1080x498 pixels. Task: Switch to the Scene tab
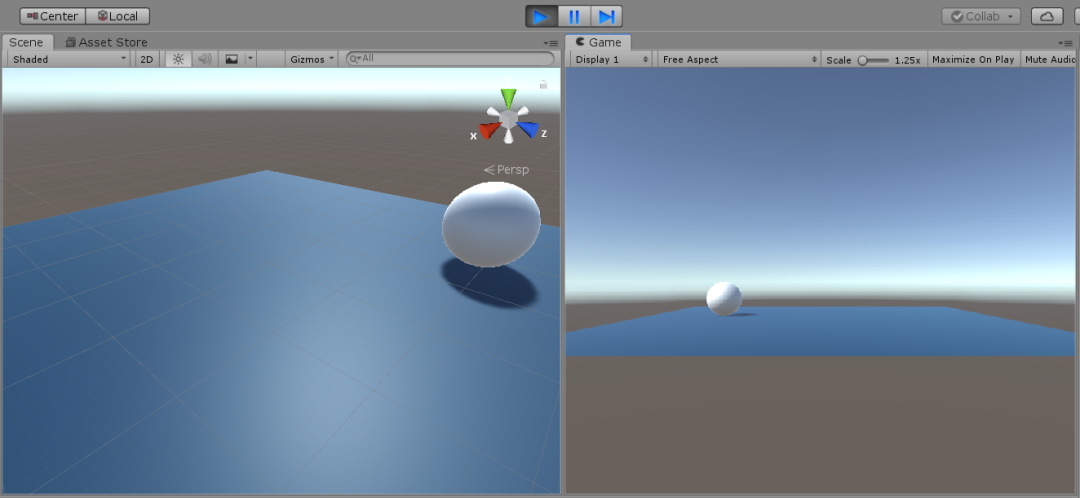tap(26, 42)
